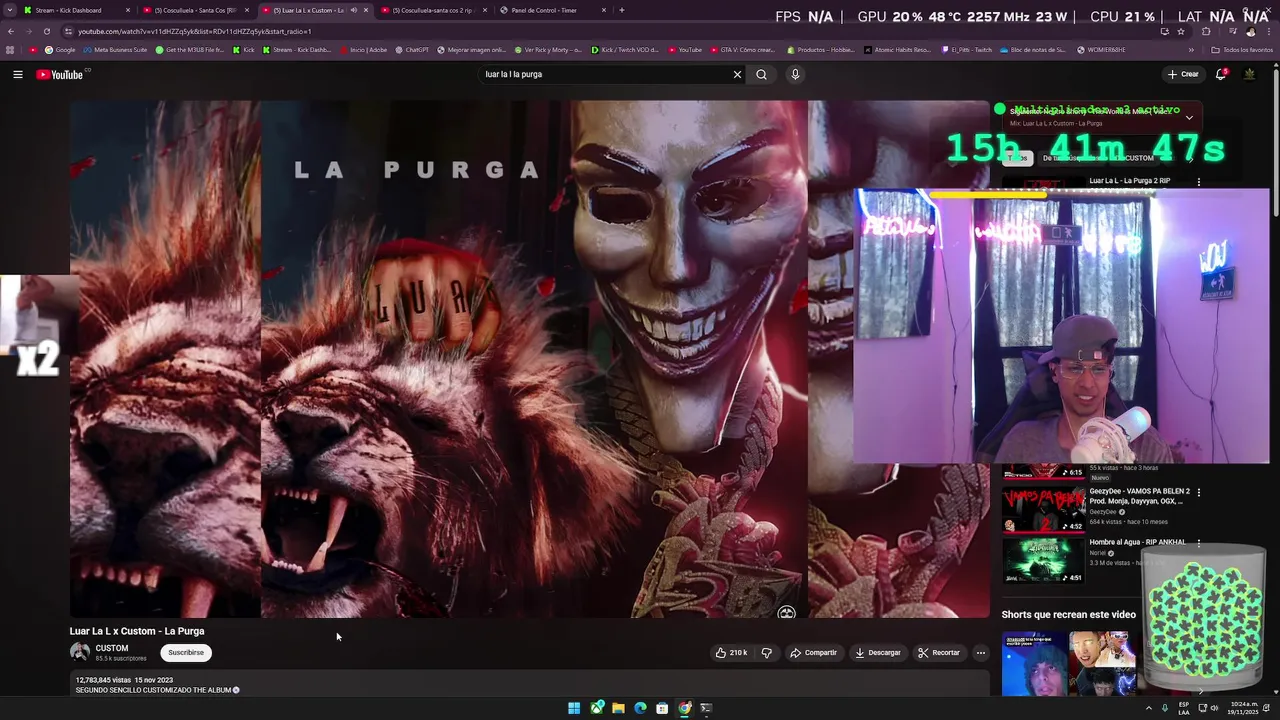The height and width of the screenshot is (720, 1280).
Task: Open the clock showing 10:24 a.m.
Action: pos(1244,707)
